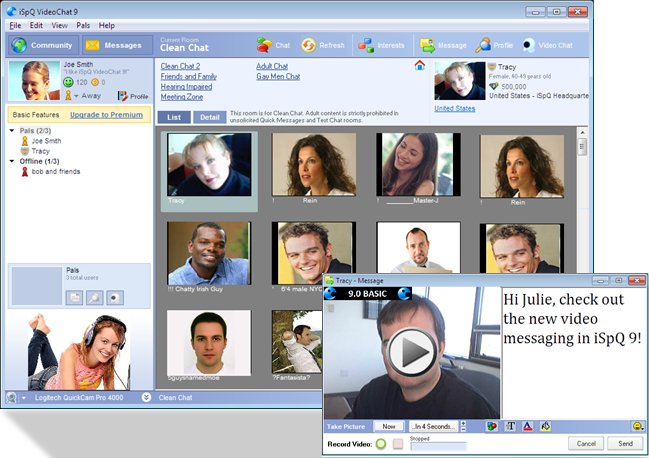Select Tracy's thumbnail in the room list
Viewport: 649px width, 458px height.
(x=209, y=165)
